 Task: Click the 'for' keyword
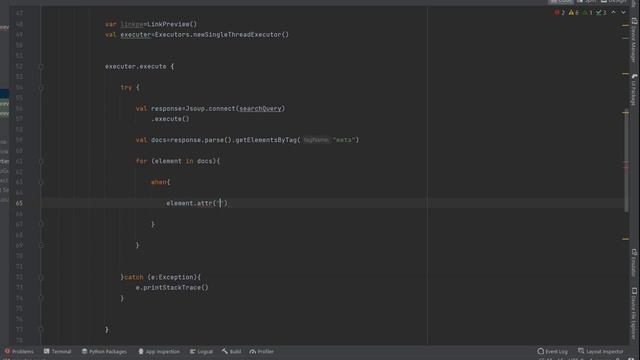pyautogui.click(x=141, y=161)
